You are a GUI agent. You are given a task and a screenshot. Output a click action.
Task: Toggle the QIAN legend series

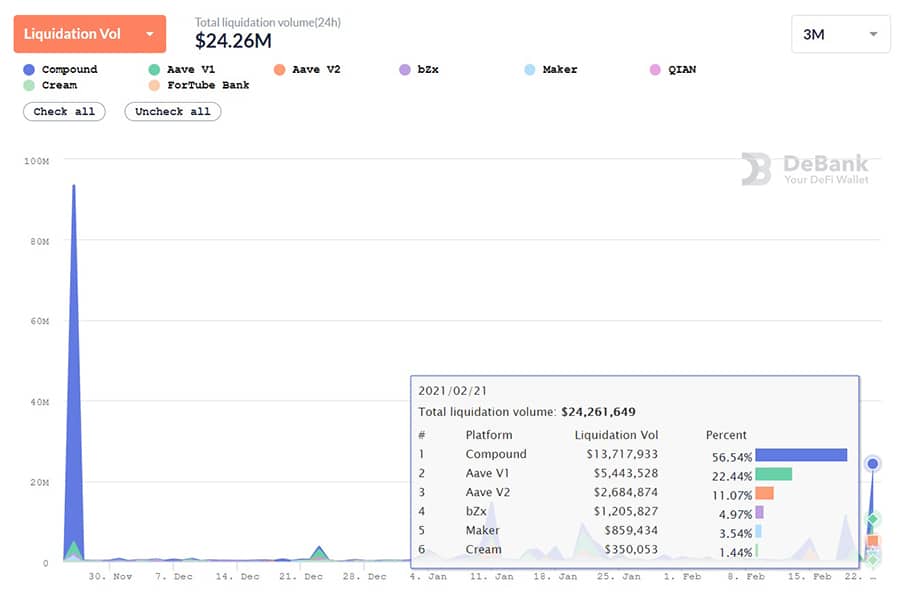click(673, 69)
